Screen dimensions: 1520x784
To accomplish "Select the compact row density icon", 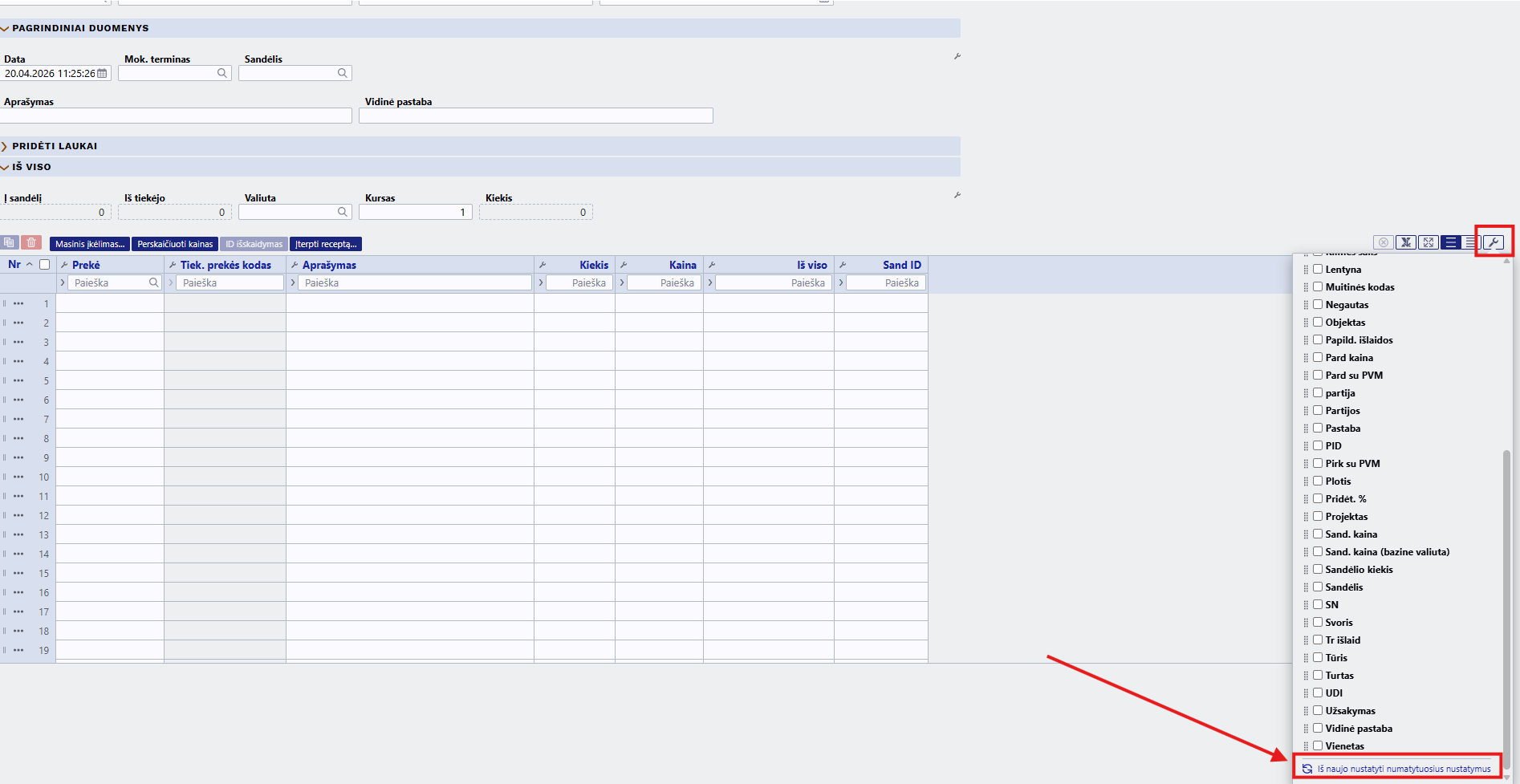I will click(x=1470, y=242).
